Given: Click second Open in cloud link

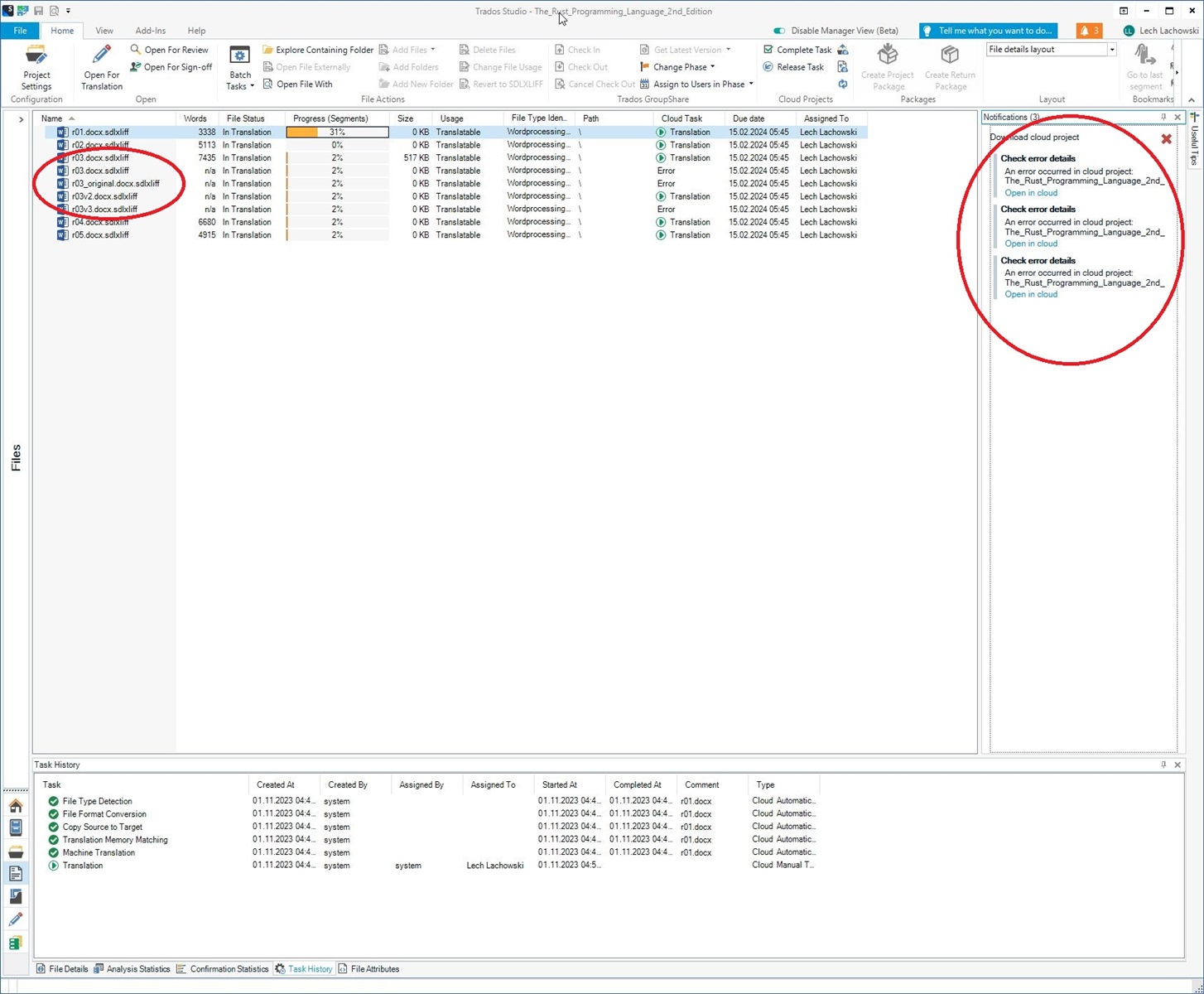Looking at the screenshot, I should [x=1031, y=244].
